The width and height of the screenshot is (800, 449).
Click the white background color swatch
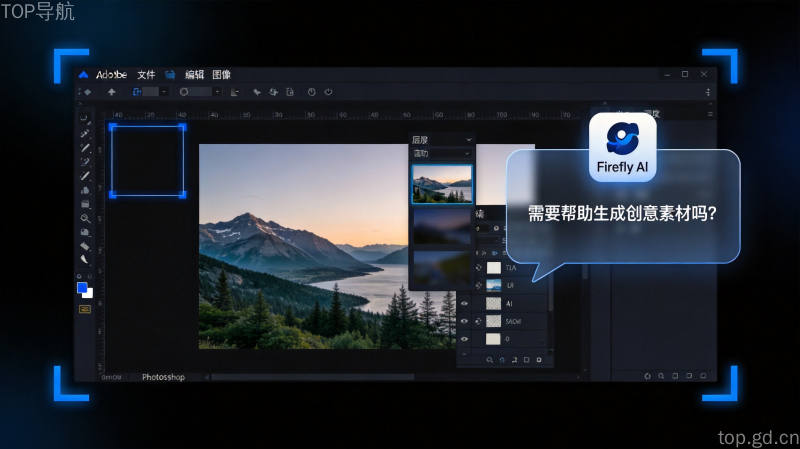89,293
